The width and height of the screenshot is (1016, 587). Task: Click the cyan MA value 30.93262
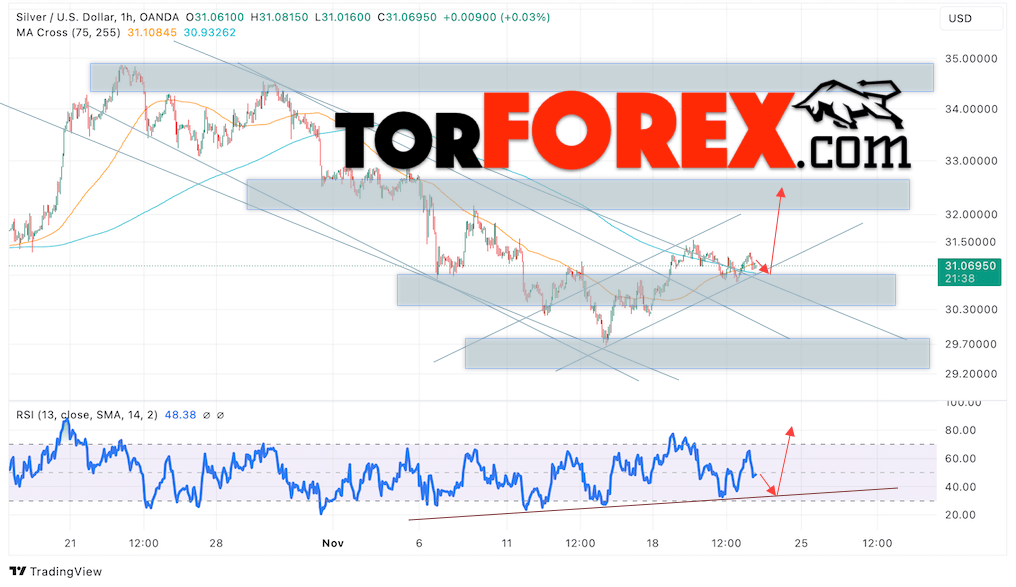coord(209,32)
